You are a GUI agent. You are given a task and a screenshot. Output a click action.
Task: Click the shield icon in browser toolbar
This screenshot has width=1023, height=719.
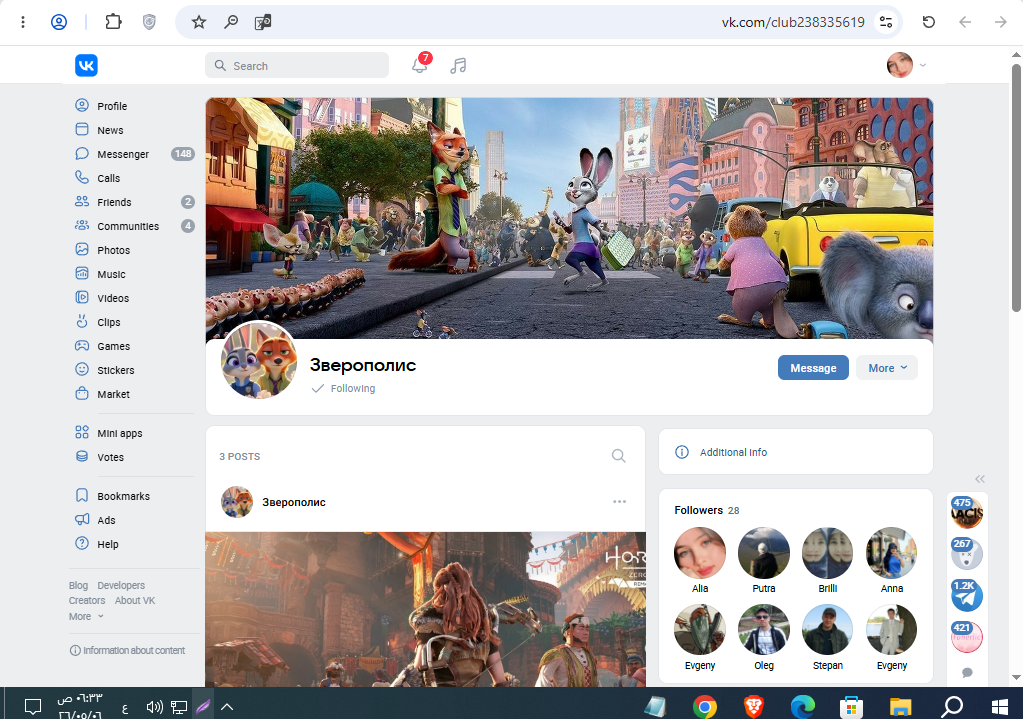149,22
